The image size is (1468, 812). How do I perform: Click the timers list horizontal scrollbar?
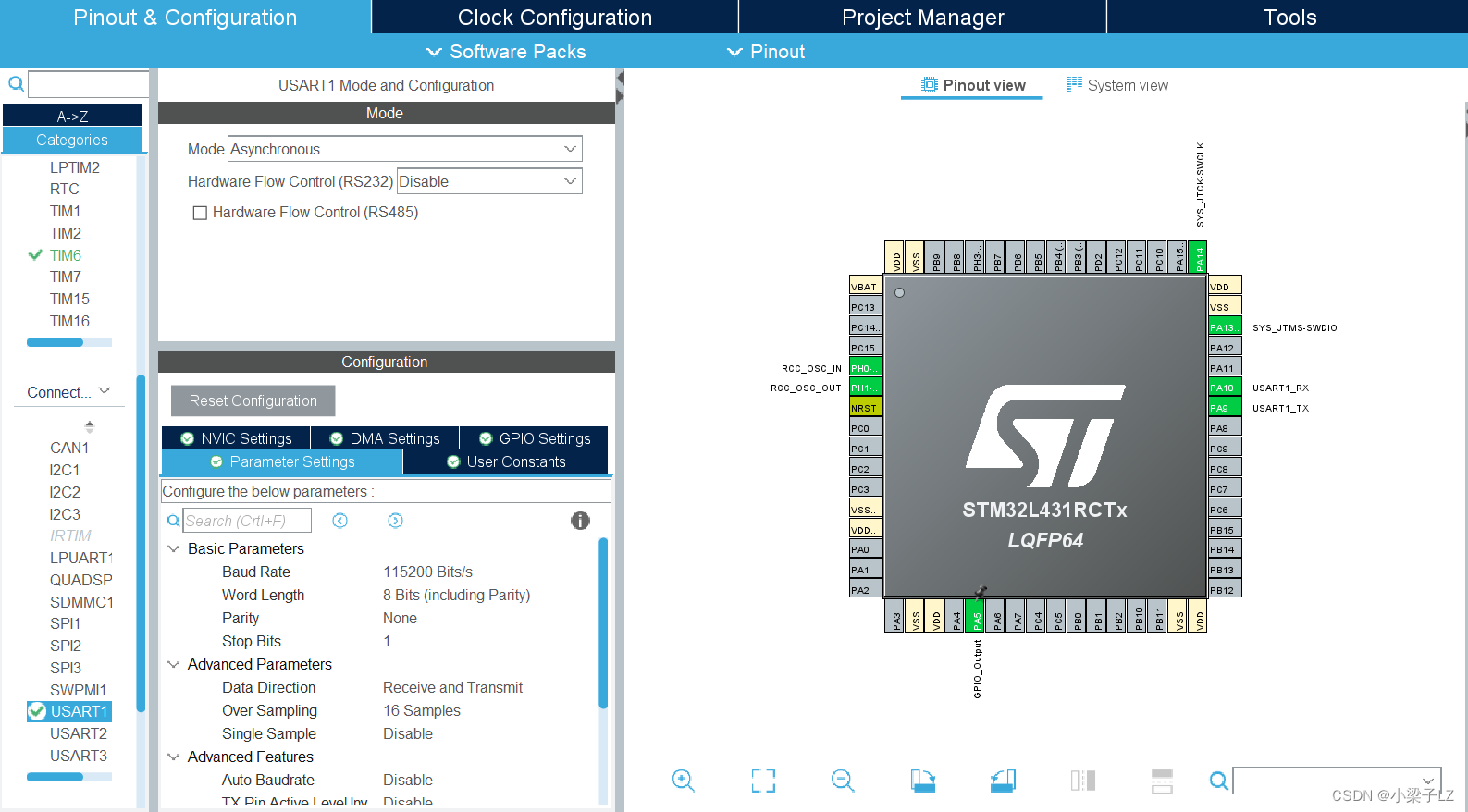click(55, 342)
